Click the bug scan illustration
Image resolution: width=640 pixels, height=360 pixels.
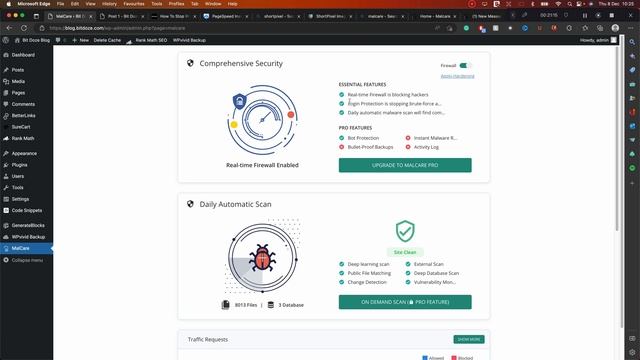pyautogui.click(x=262, y=258)
